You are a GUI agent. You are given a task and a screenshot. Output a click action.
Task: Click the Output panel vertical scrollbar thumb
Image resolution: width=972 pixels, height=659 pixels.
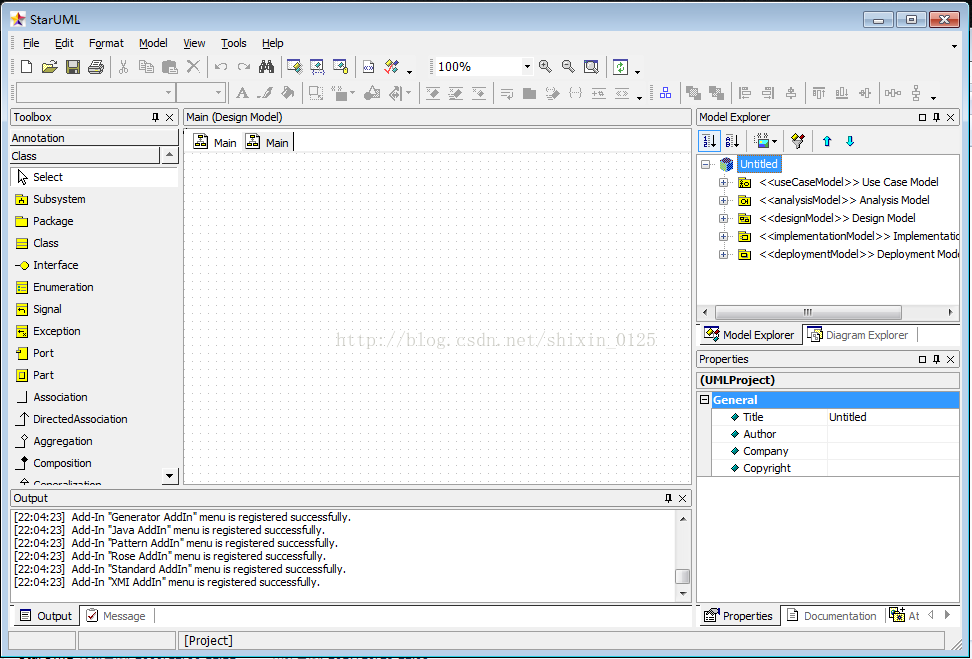point(683,577)
